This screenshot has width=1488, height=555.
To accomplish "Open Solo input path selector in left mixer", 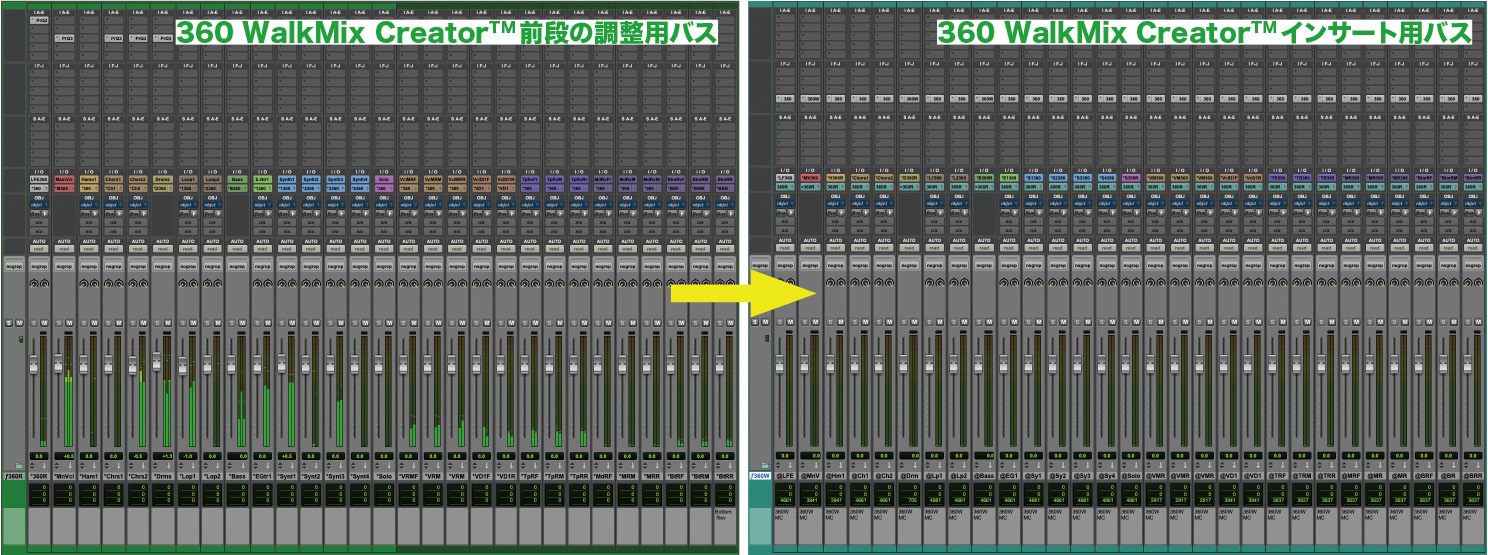I will pos(382,179).
